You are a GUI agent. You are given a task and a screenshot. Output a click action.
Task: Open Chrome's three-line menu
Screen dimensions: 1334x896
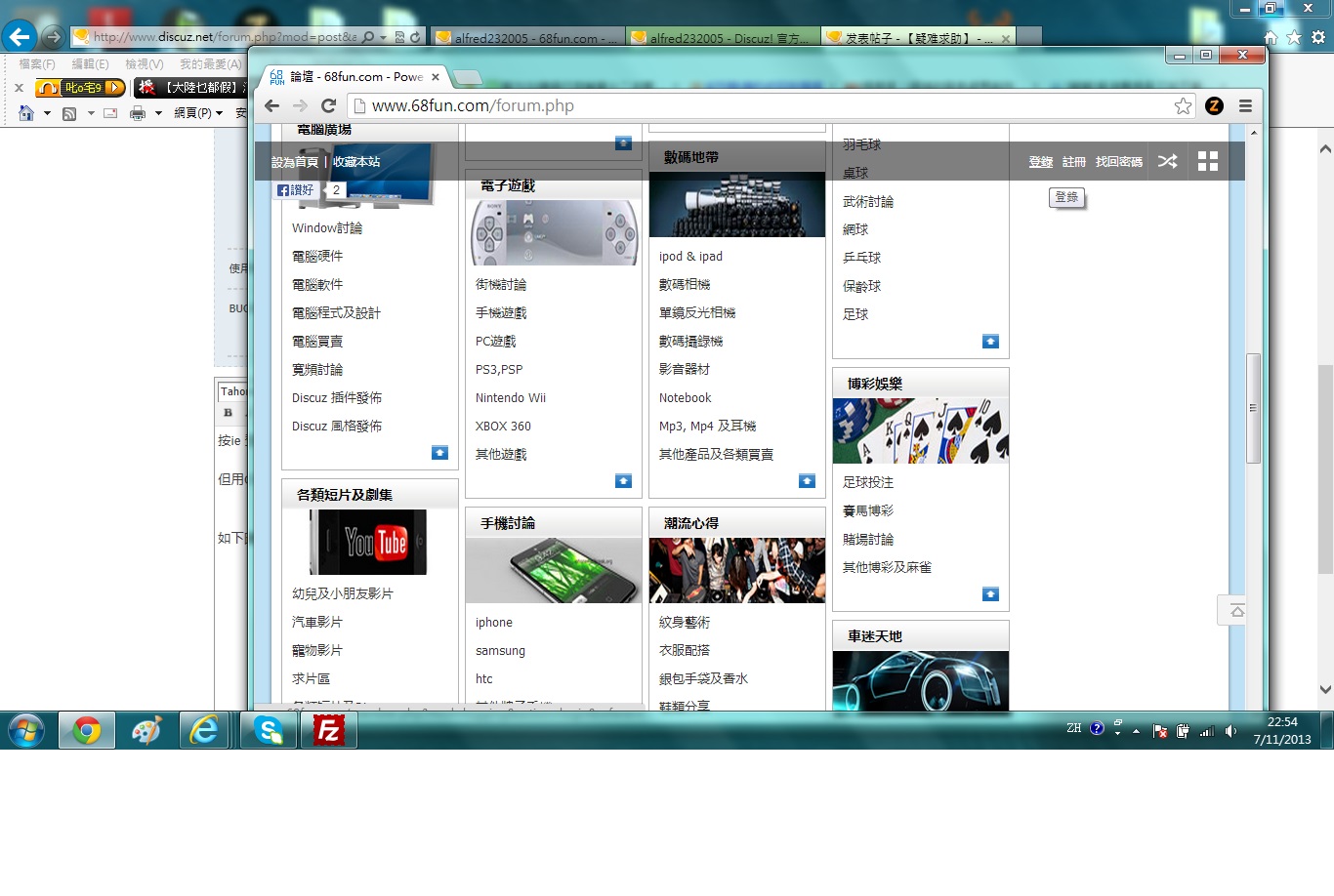tap(1245, 105)
